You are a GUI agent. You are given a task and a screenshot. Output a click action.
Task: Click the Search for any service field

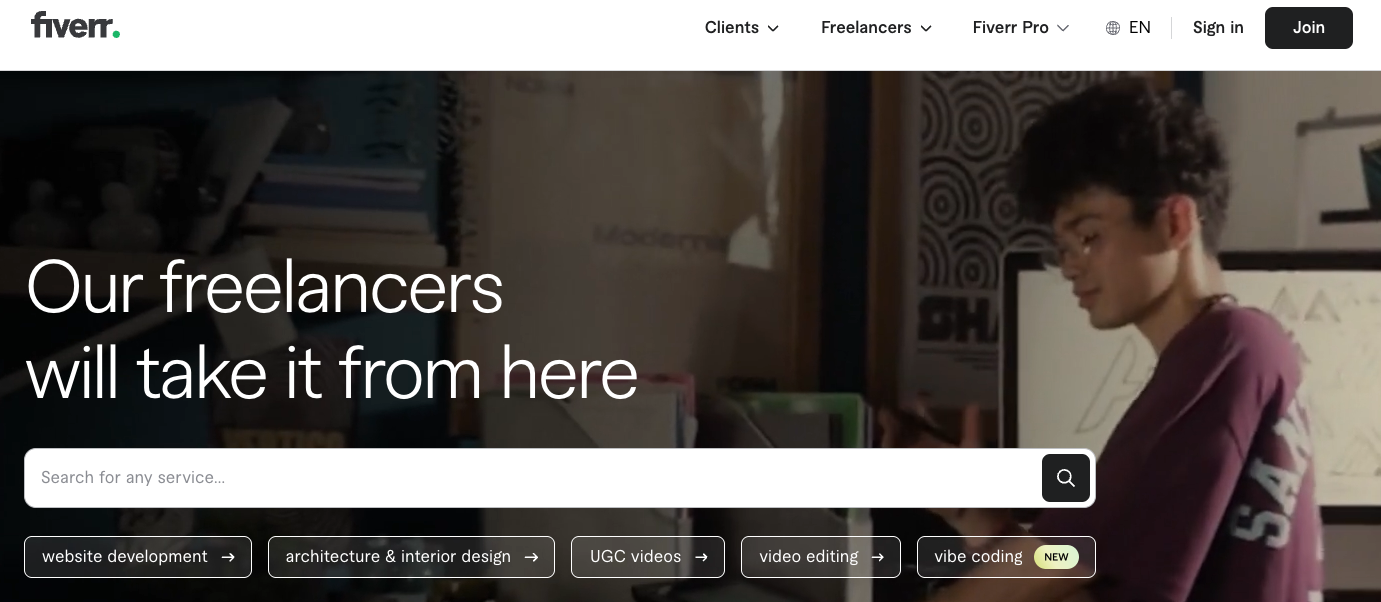tap(532, 478)
